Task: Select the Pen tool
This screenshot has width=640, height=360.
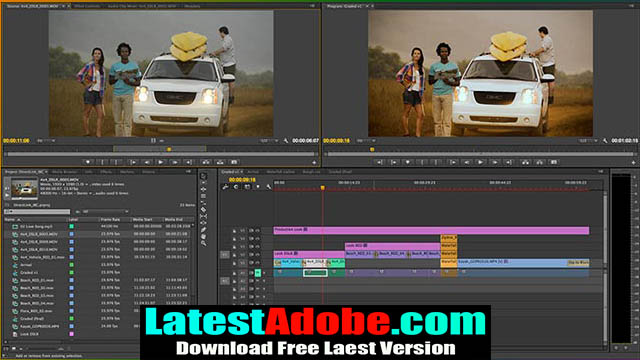Action: pos(203,230)
